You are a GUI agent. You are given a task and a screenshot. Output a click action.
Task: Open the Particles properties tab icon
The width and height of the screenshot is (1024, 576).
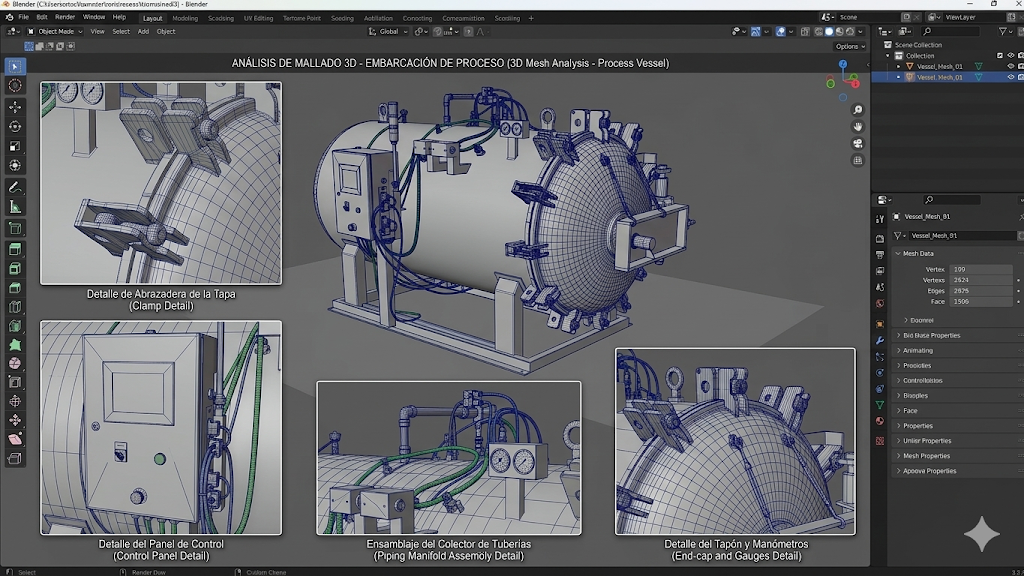(880, 357)
